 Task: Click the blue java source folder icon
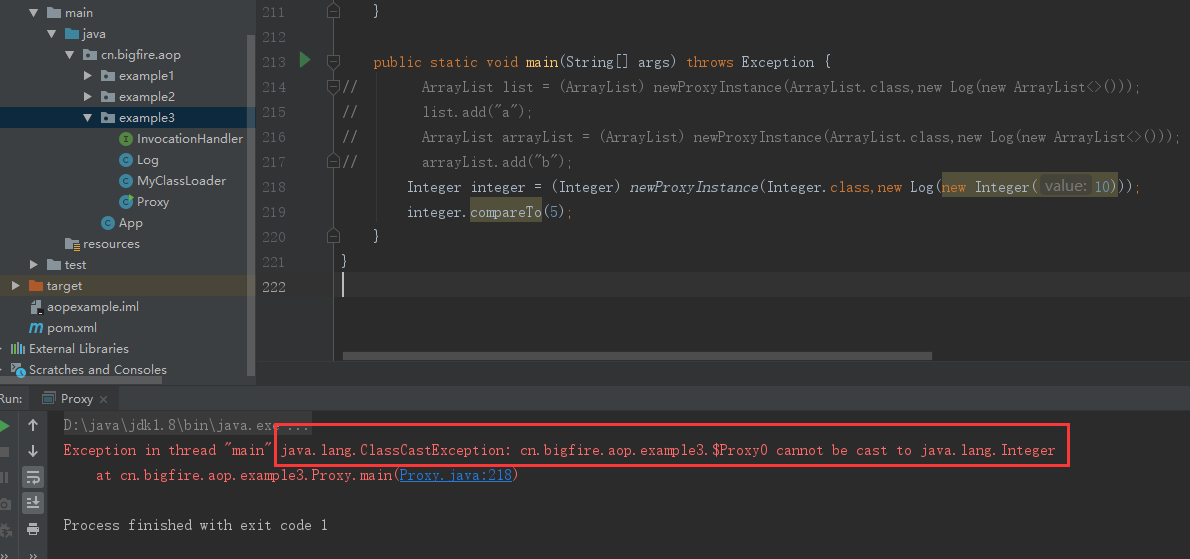point(72,33)
